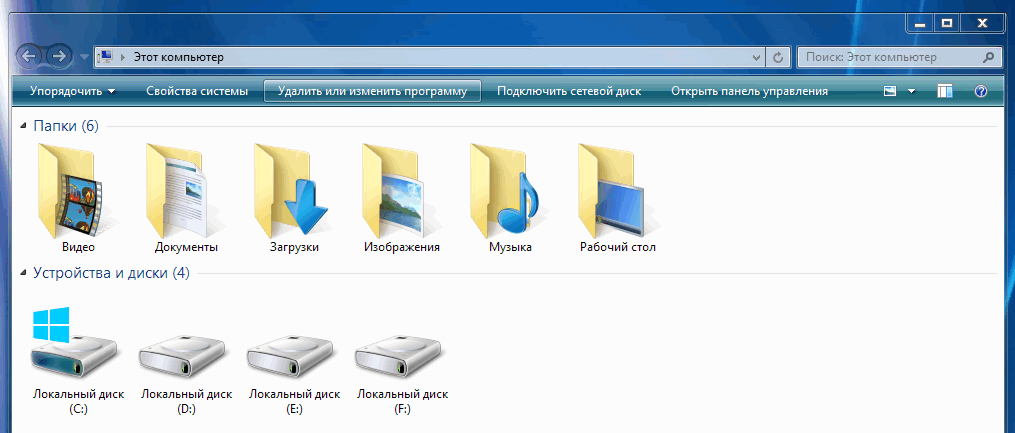1015x433 pixels.
Task: Open Help question mark icon
Action: (x=980, y=91)
